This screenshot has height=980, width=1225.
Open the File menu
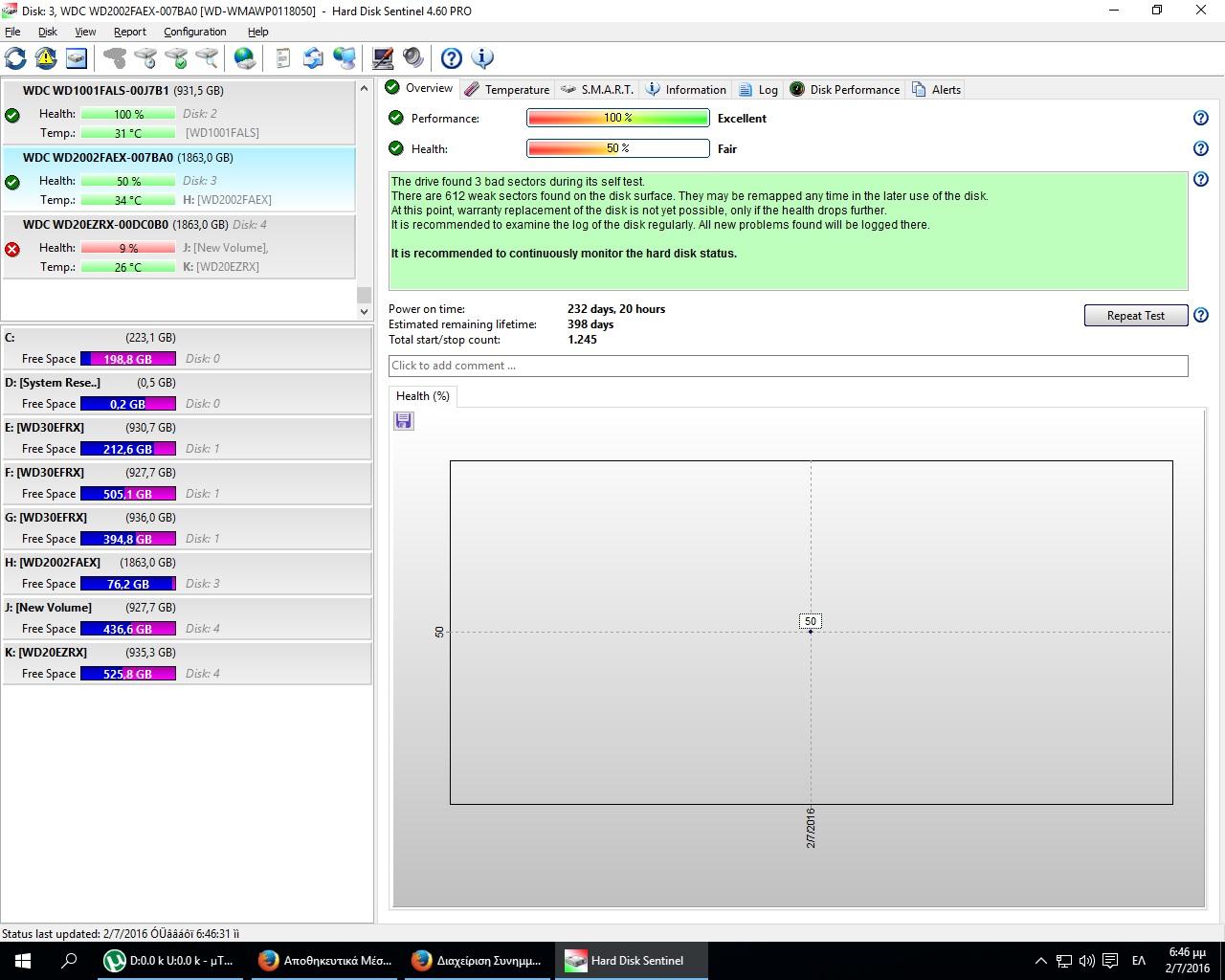(12, 32)
